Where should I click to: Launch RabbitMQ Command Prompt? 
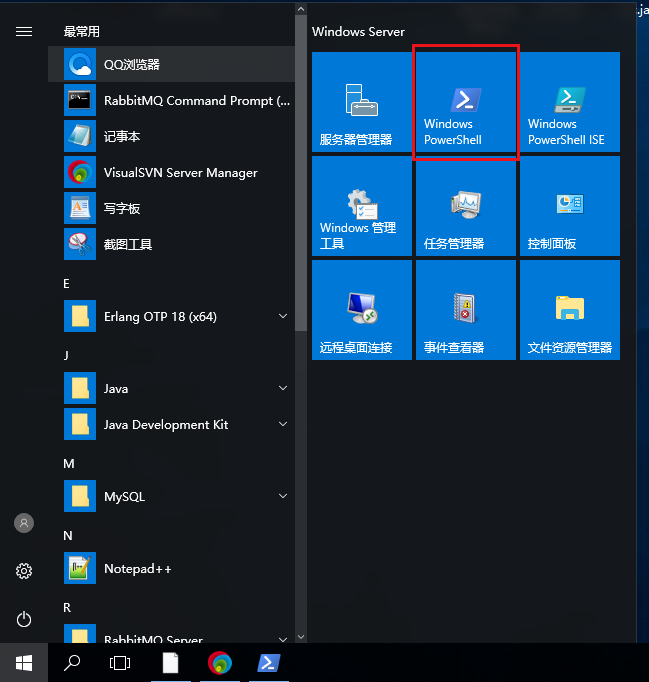pyautogui.click(x=171, y=100)
